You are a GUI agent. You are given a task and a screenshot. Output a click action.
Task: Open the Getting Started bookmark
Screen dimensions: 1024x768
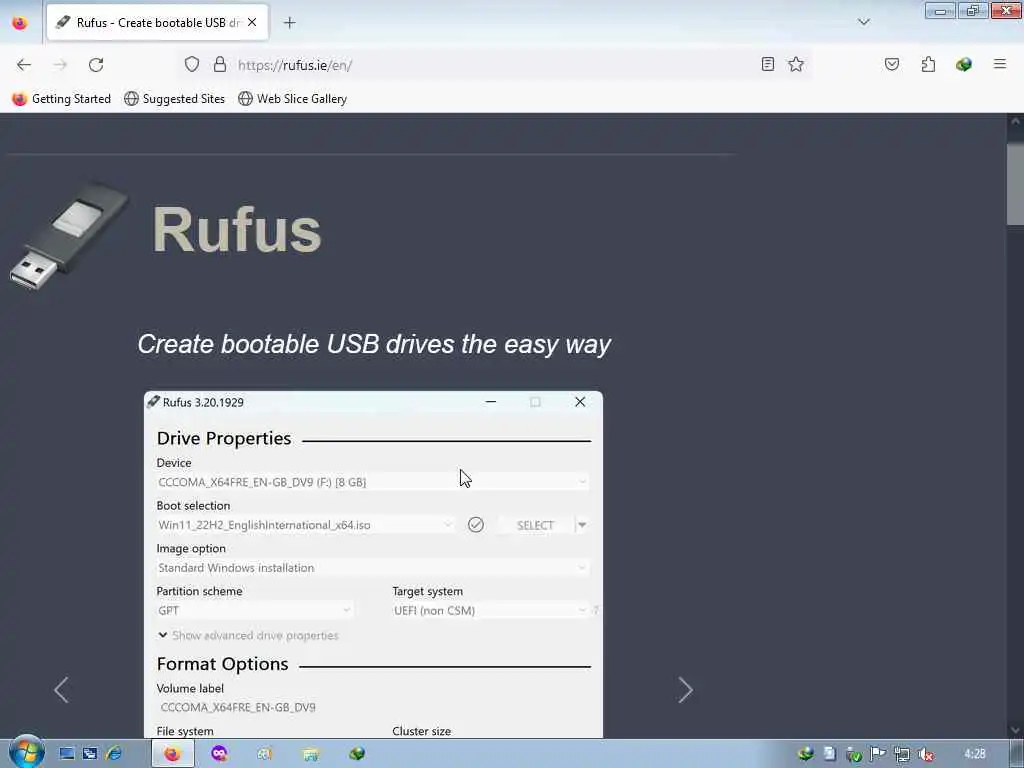(61, 99)
